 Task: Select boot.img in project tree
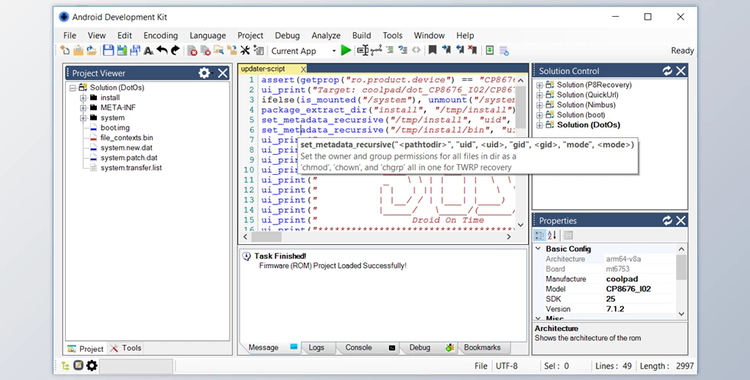point(115,128)
